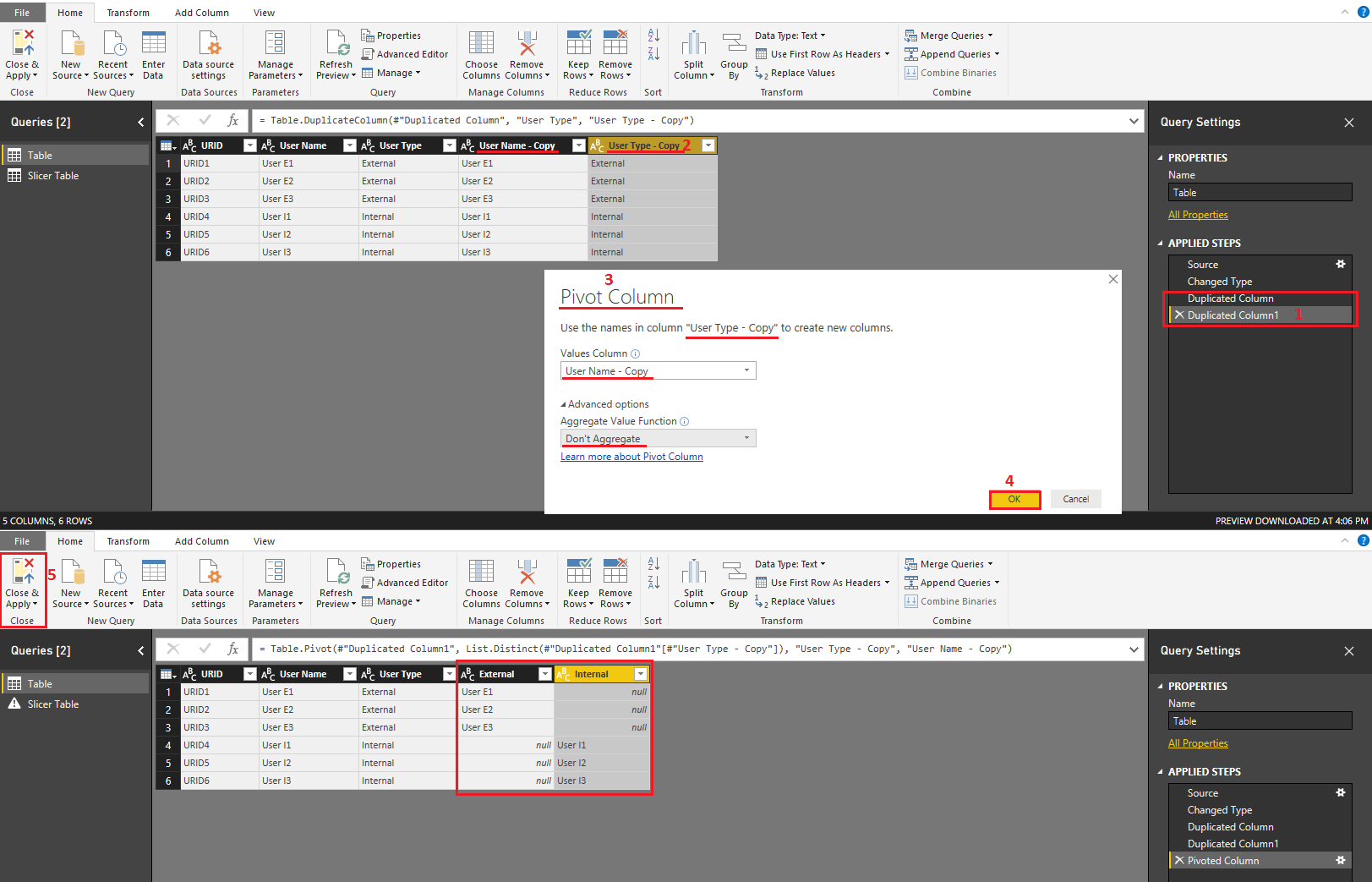The height and width of the screenshot is (882, 1372).
Task: Collapse the upper Queries pane arrow
Action: click(x=140, y=122)
